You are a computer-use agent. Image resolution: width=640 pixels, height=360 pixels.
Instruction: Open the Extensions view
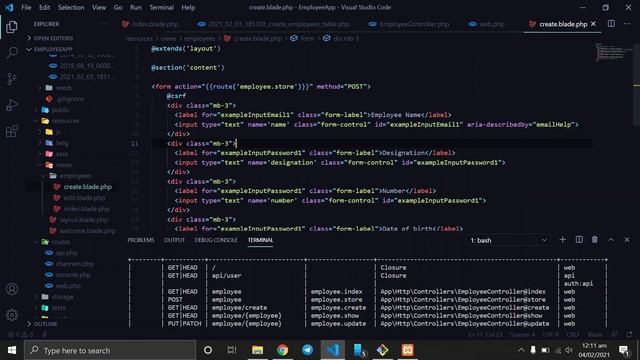click(x=12, y=131)
